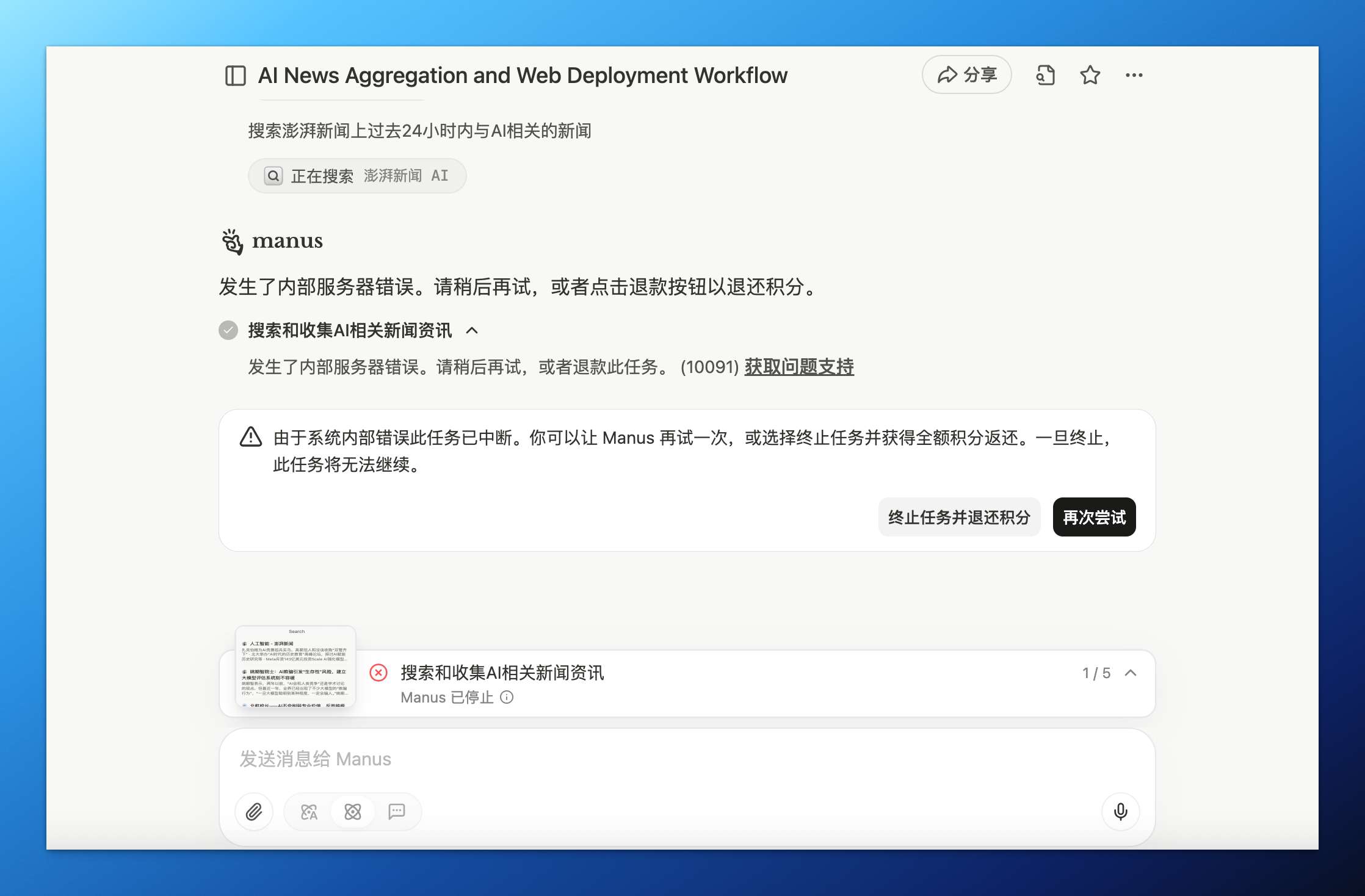1365x896 pixels.
Task: Click the red stopped-task status icon
Action: (379, 673)
